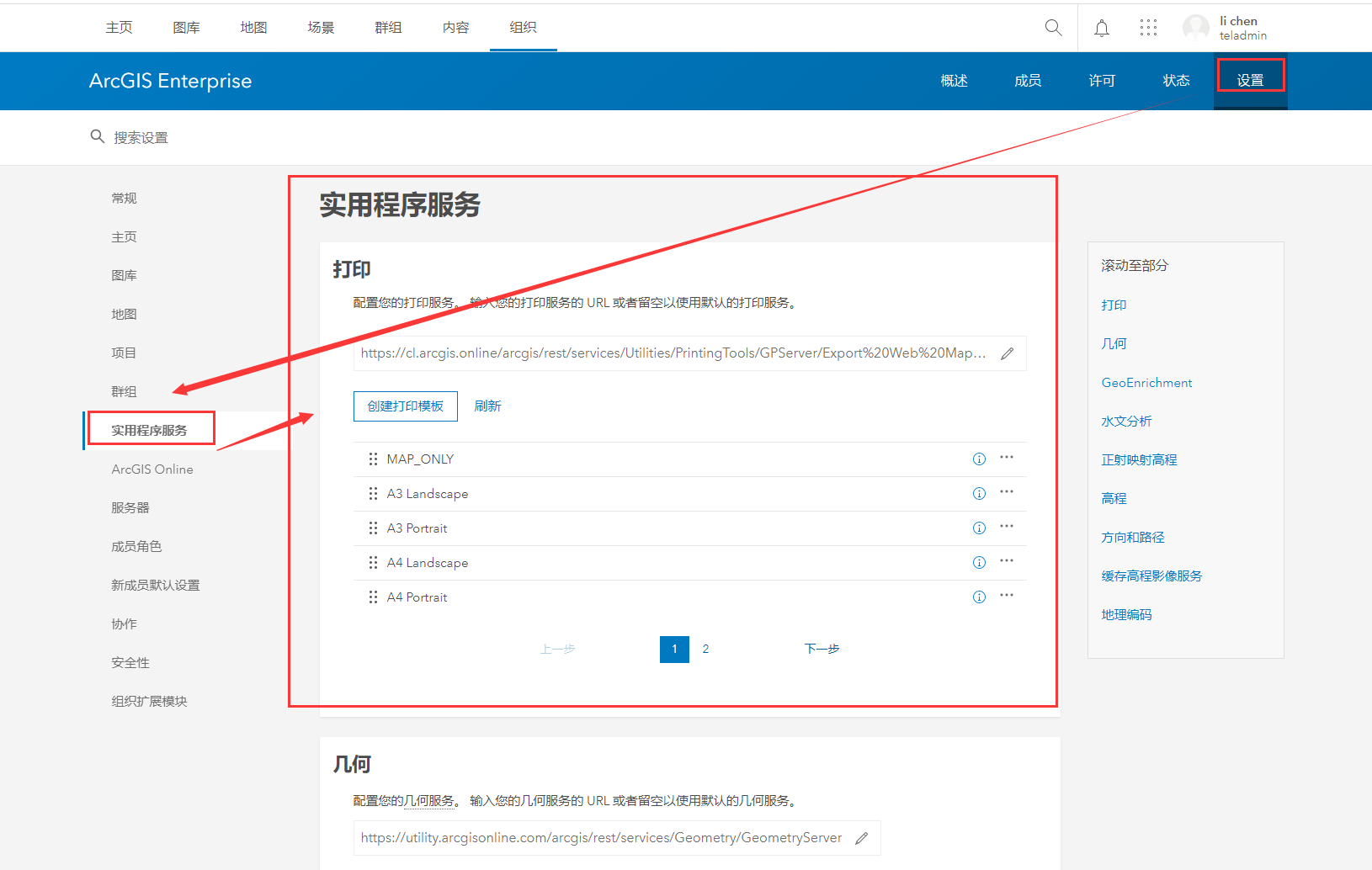Image resolution: width=1372 pixels, height=870 pixels.
Task: Grab the drag handle of A4 Landscape
Action: [x=373, y=563]
